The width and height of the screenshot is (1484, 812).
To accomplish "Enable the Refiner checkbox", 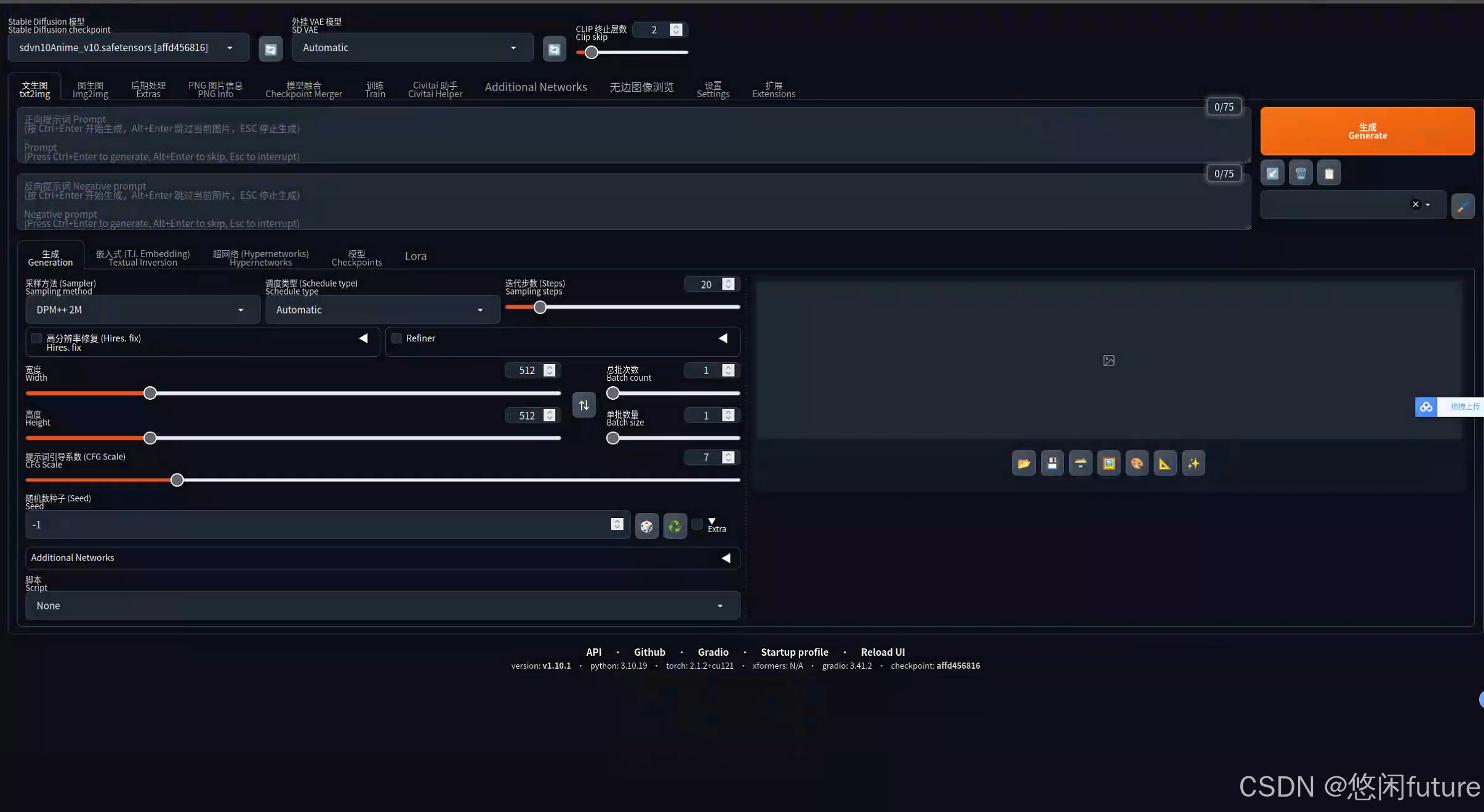I will coord(397,338).
